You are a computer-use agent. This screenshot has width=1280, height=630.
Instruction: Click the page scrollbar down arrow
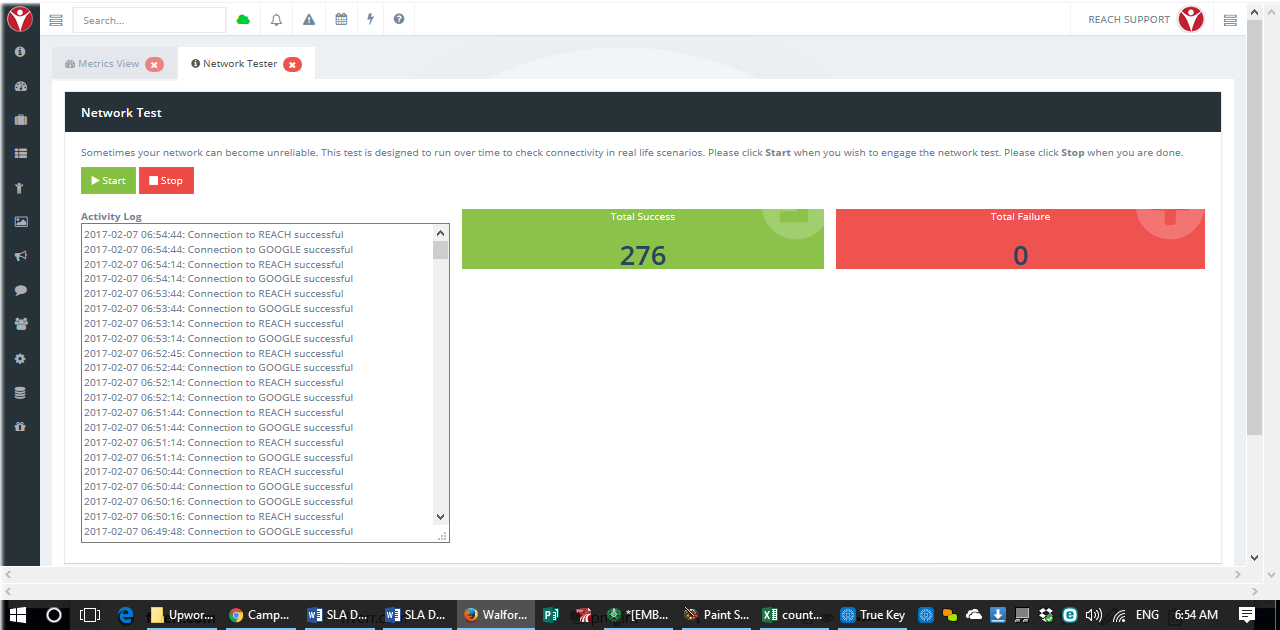(1255, 558)
